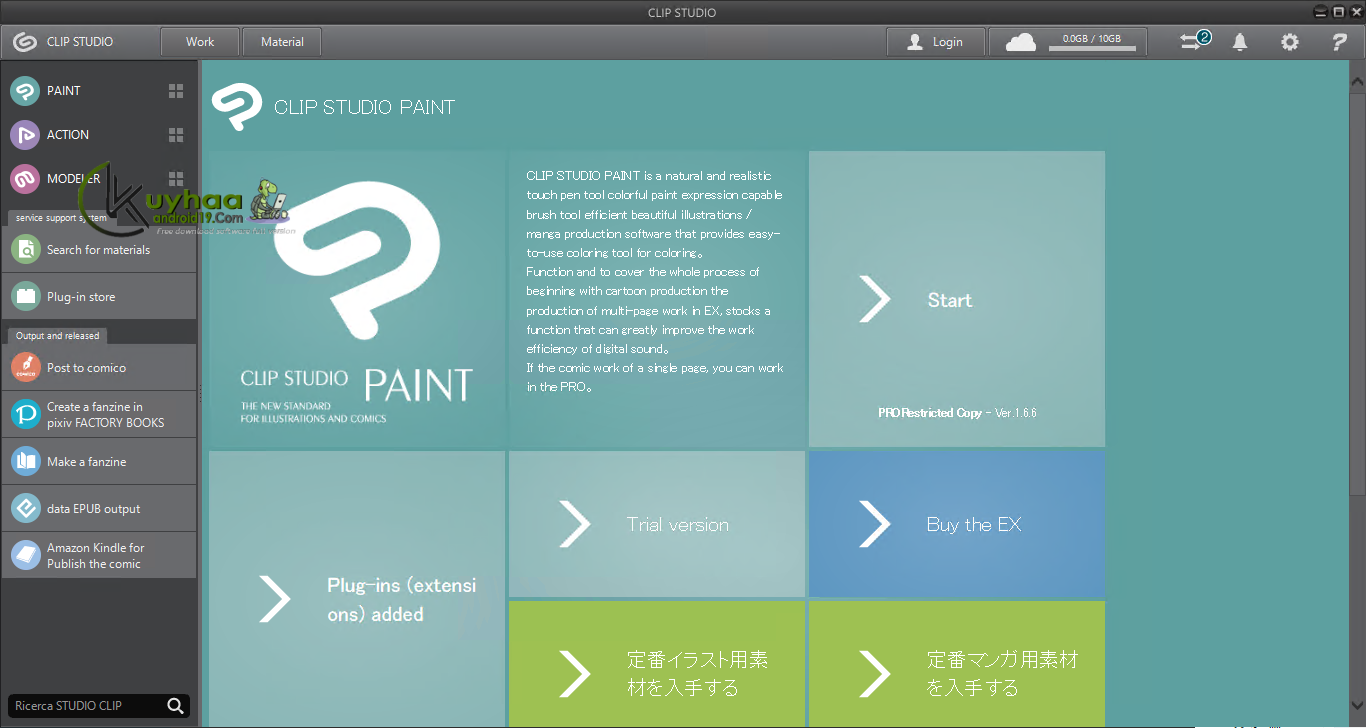Image resolution: width=1366 pixels, height=728 pixels.
Task: Click the CLIP STUDIO PAINT description text
Action: (655, 281)
